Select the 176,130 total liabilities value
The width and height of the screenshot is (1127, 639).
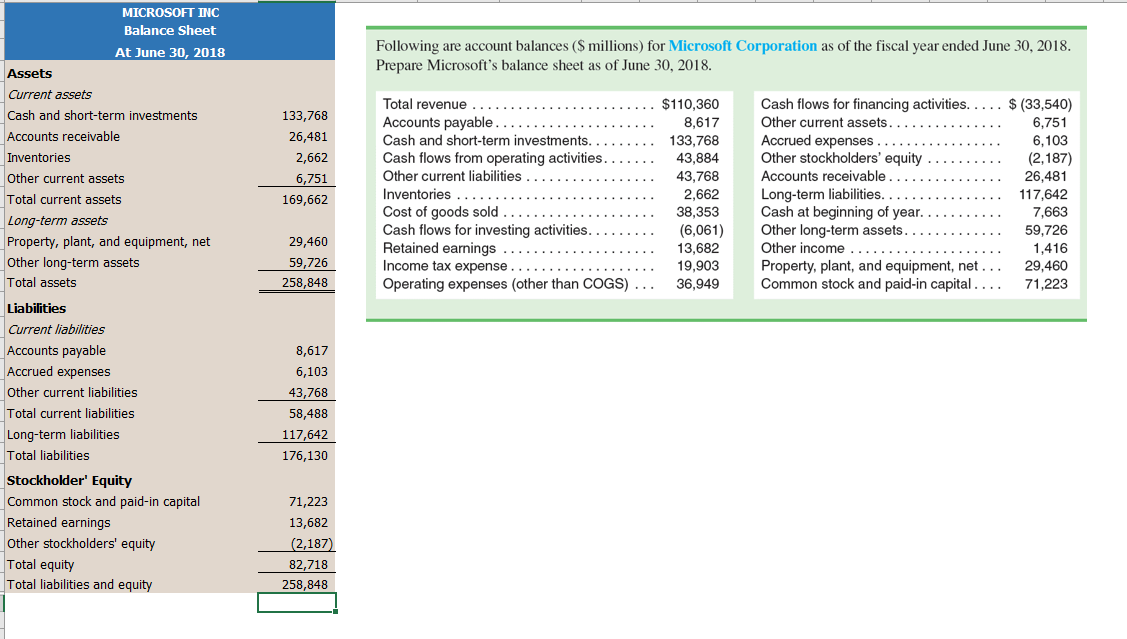305,456
